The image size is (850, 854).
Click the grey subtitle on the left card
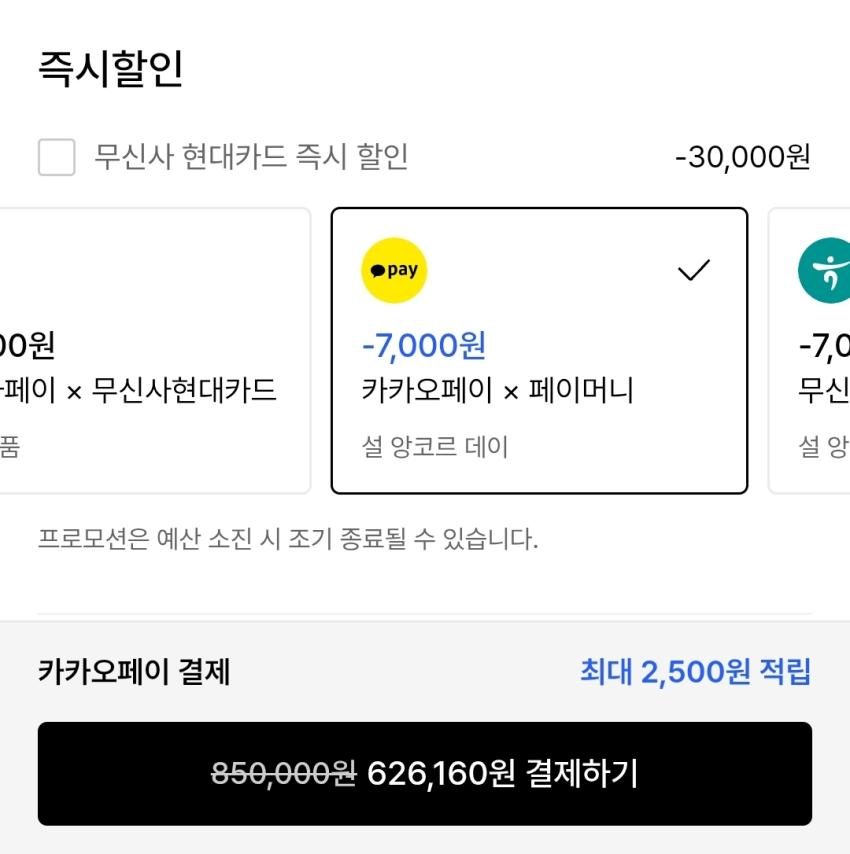click(x=10, y=446)
